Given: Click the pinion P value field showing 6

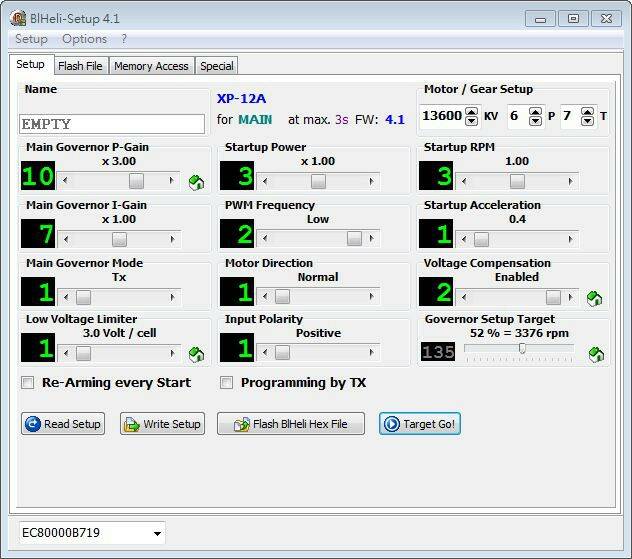Looking at the screenshot, I should click(x=518, y=116).
